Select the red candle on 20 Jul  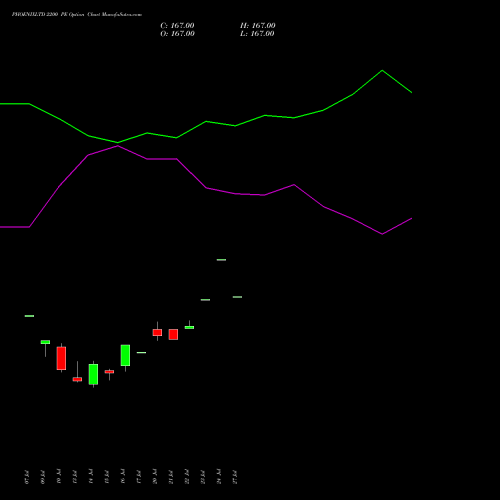[157, 332]
